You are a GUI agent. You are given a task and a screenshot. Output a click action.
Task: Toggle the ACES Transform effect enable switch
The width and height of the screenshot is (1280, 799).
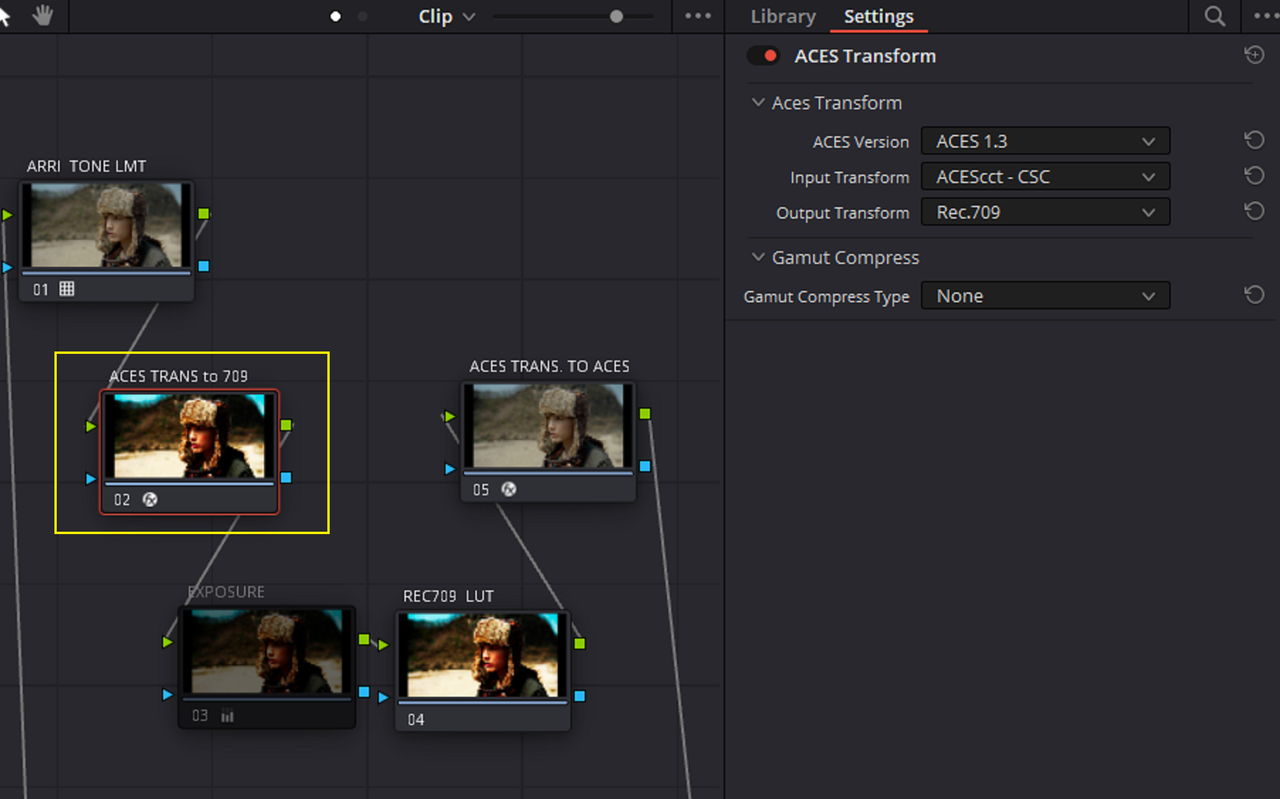coord(763,56)
